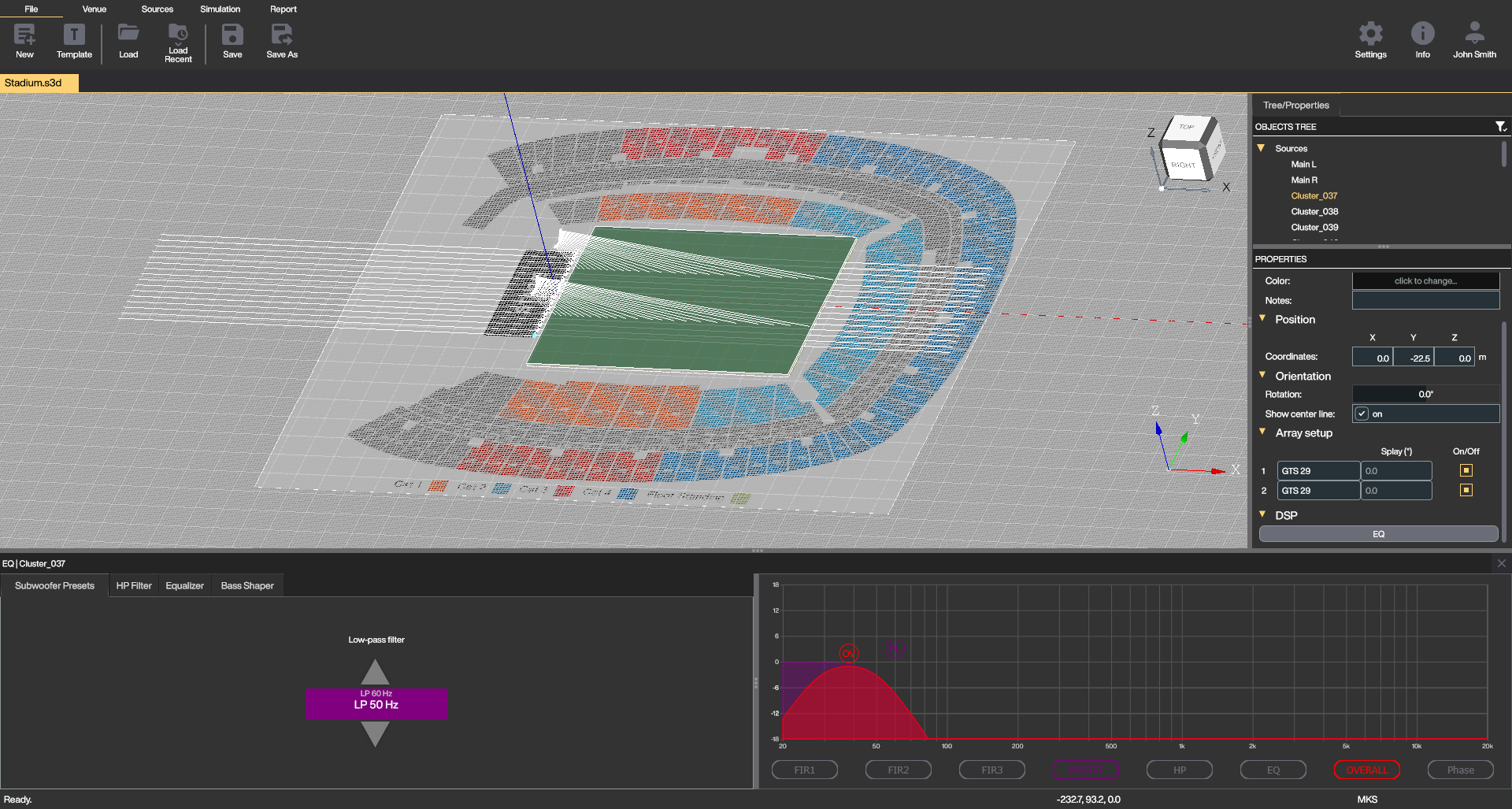Collapse the Position section

coord(1262,319)
